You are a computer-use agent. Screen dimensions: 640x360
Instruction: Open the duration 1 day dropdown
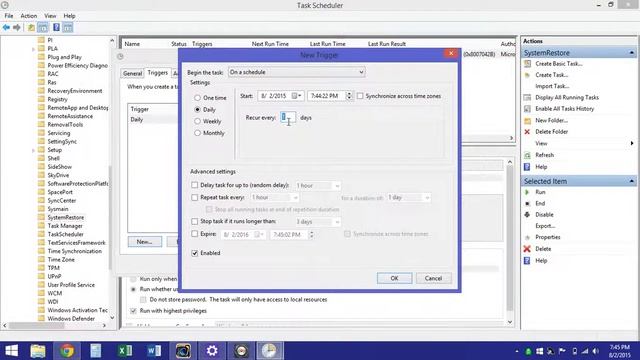pyautogui.click(x=409, y=198)
